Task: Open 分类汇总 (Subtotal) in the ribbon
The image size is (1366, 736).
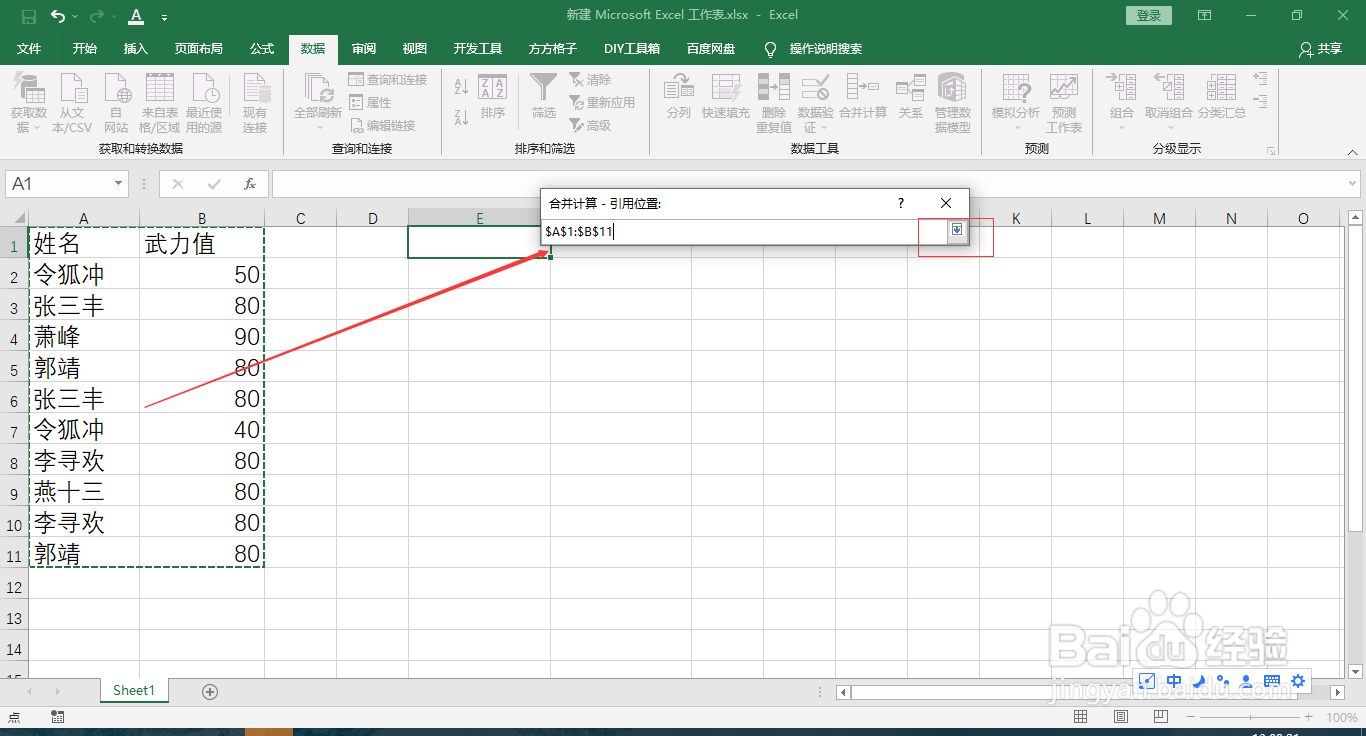Action: [x=1221, y=100]
